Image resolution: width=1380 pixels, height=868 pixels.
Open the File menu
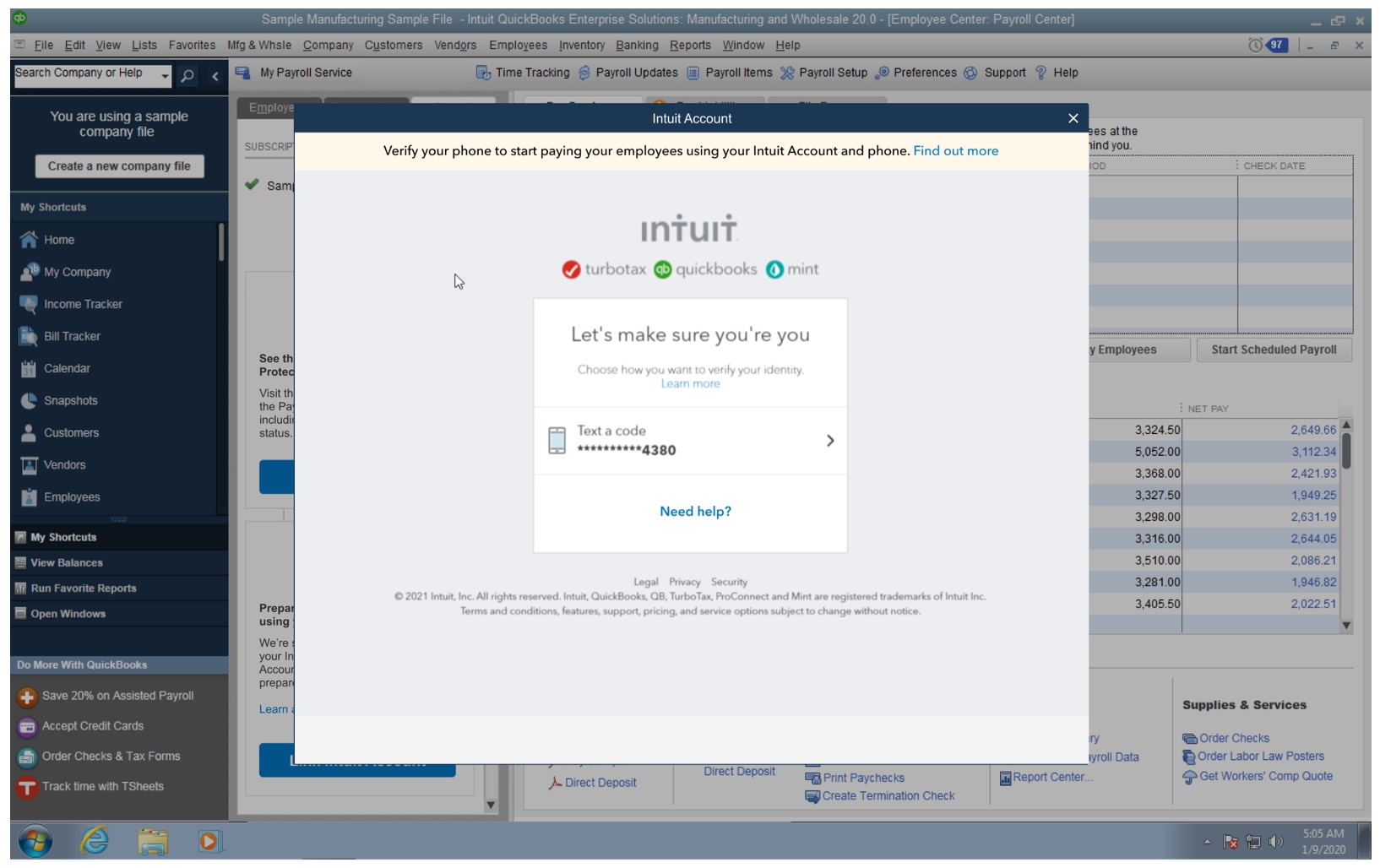[x=43, y=46]
